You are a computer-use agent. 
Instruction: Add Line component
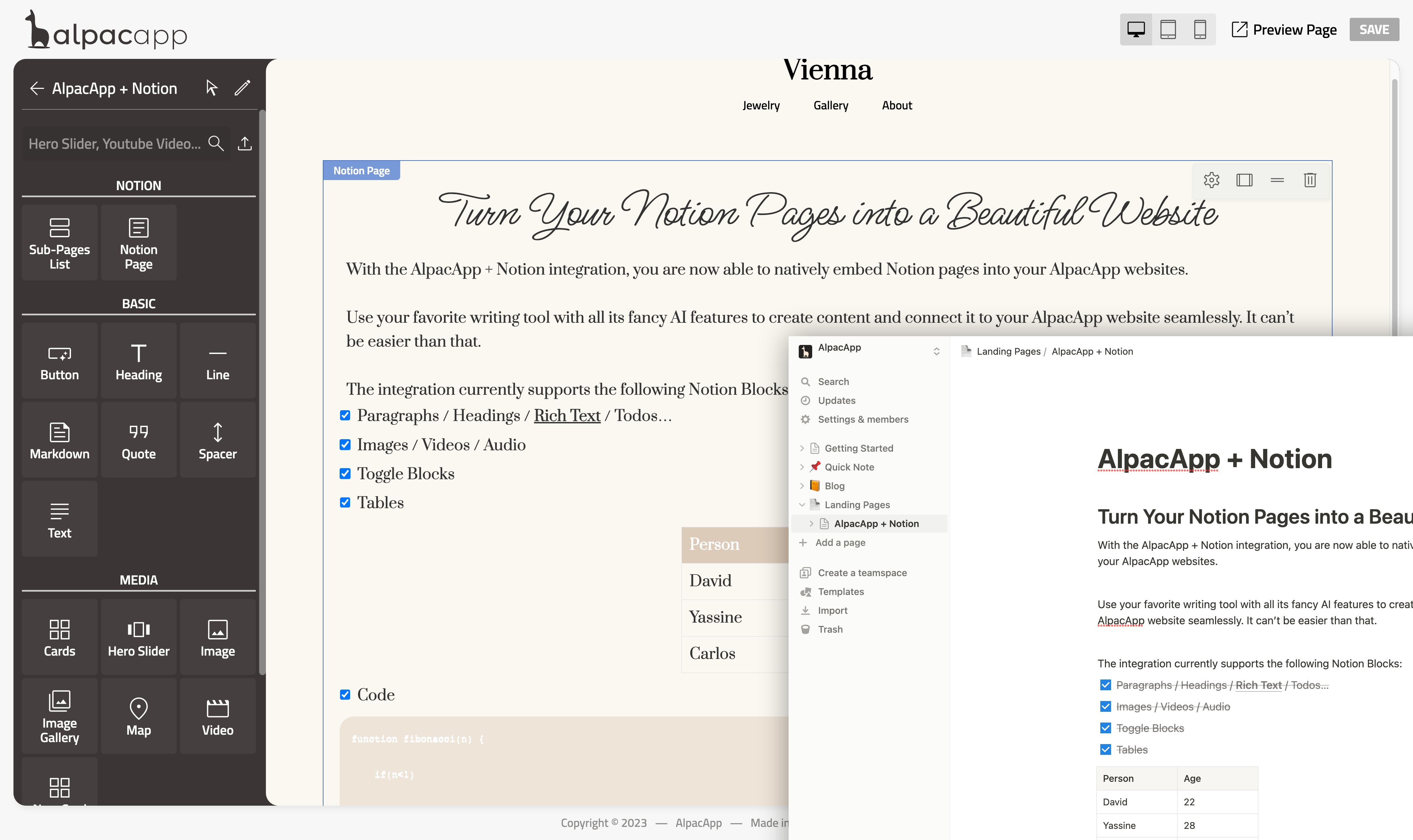click(x=218, y=360)
